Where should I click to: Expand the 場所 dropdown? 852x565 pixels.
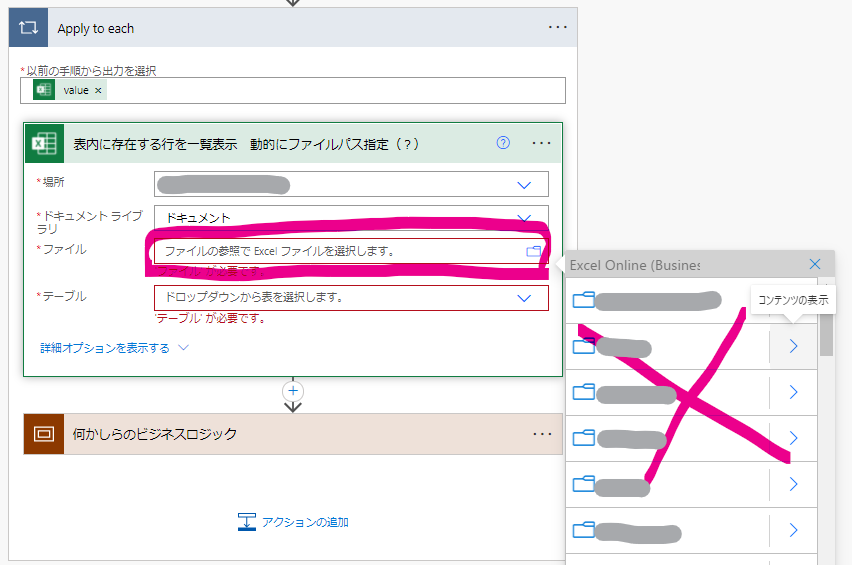click(524, 185)
